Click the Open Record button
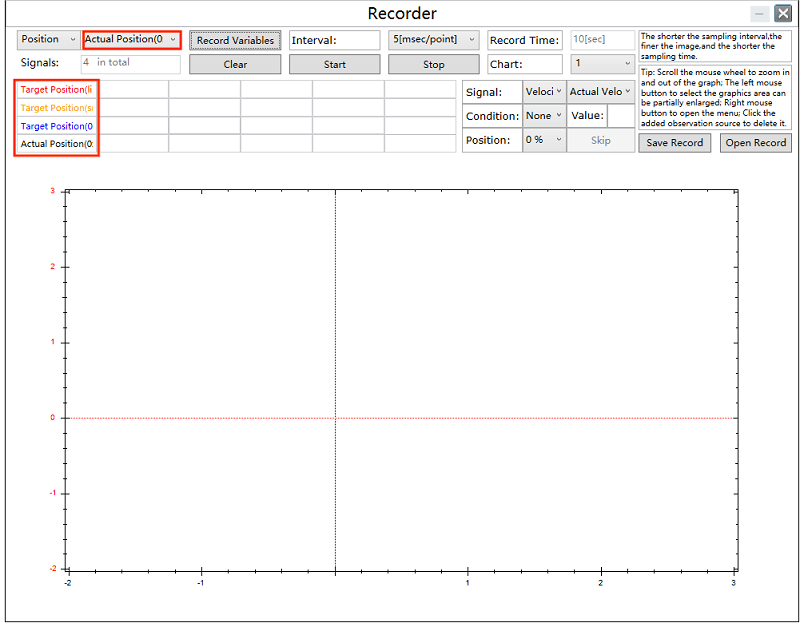 click(x=755, y=143)
